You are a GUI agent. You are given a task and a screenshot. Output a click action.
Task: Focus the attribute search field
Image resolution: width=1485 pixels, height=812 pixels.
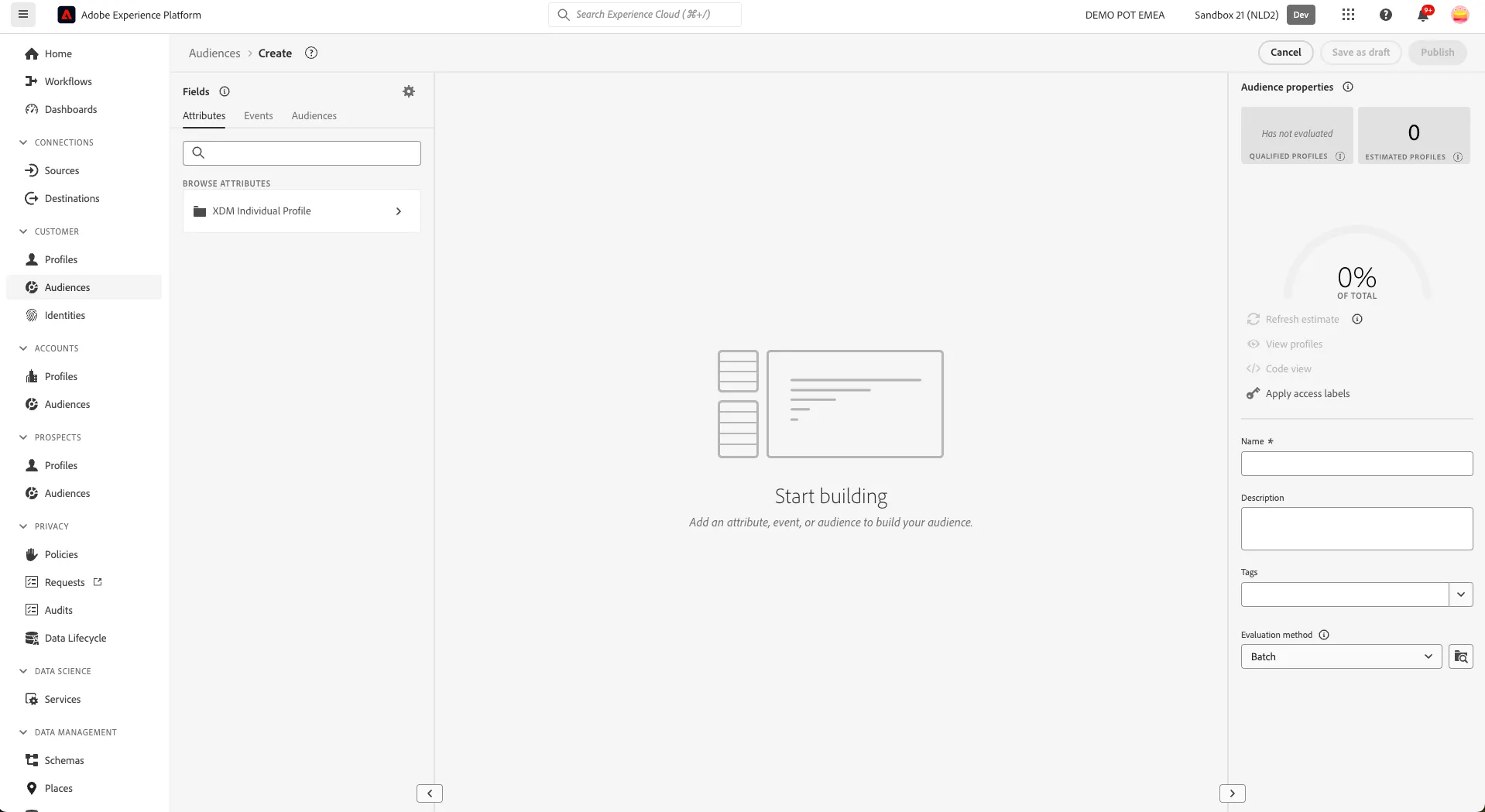click(x=302, y=153)
